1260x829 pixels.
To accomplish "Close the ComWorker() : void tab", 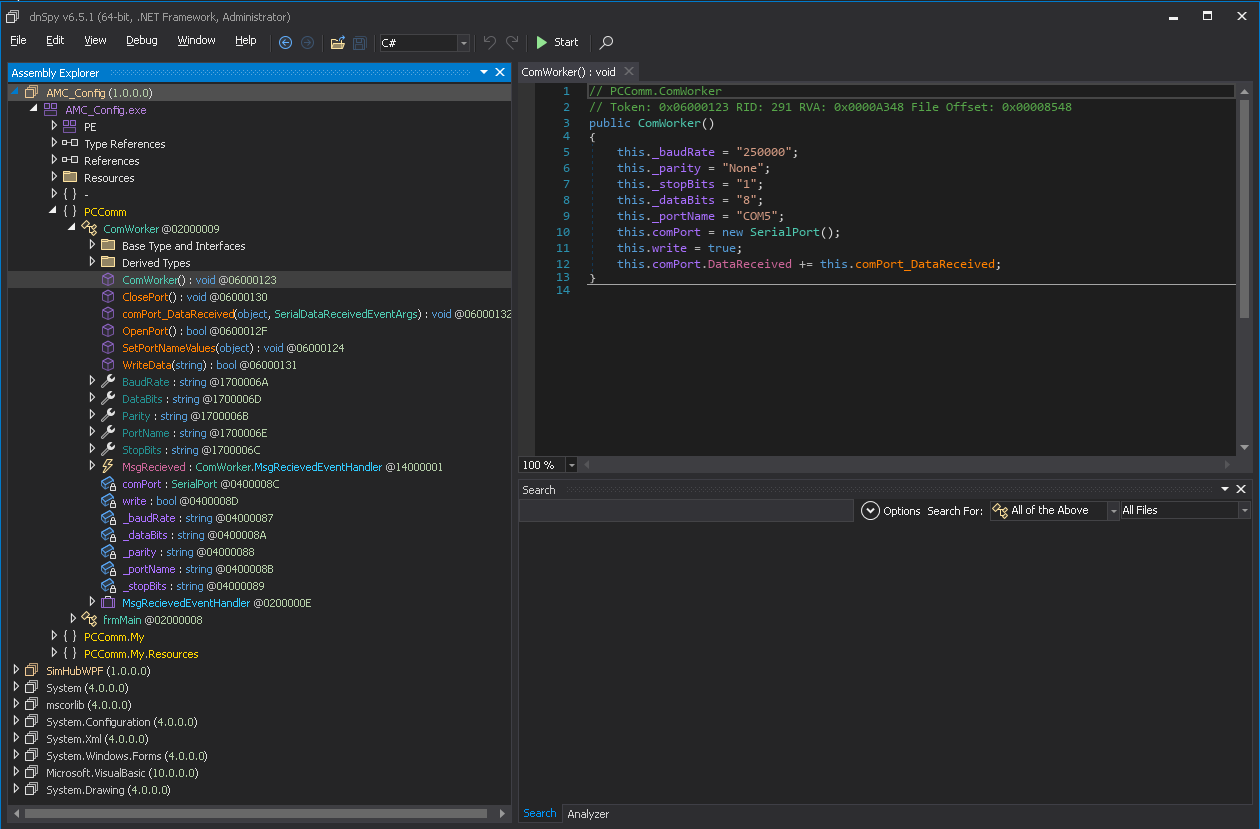I will pos(629,71).
